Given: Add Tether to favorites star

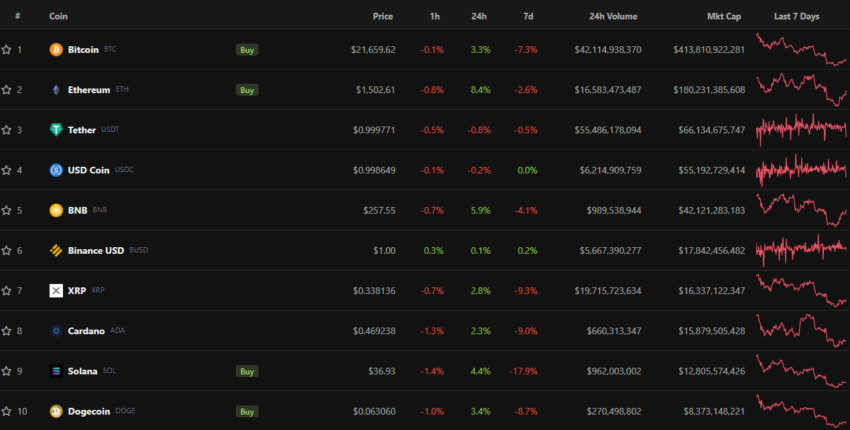Looking at the screenshot, I should coord(7,130).
